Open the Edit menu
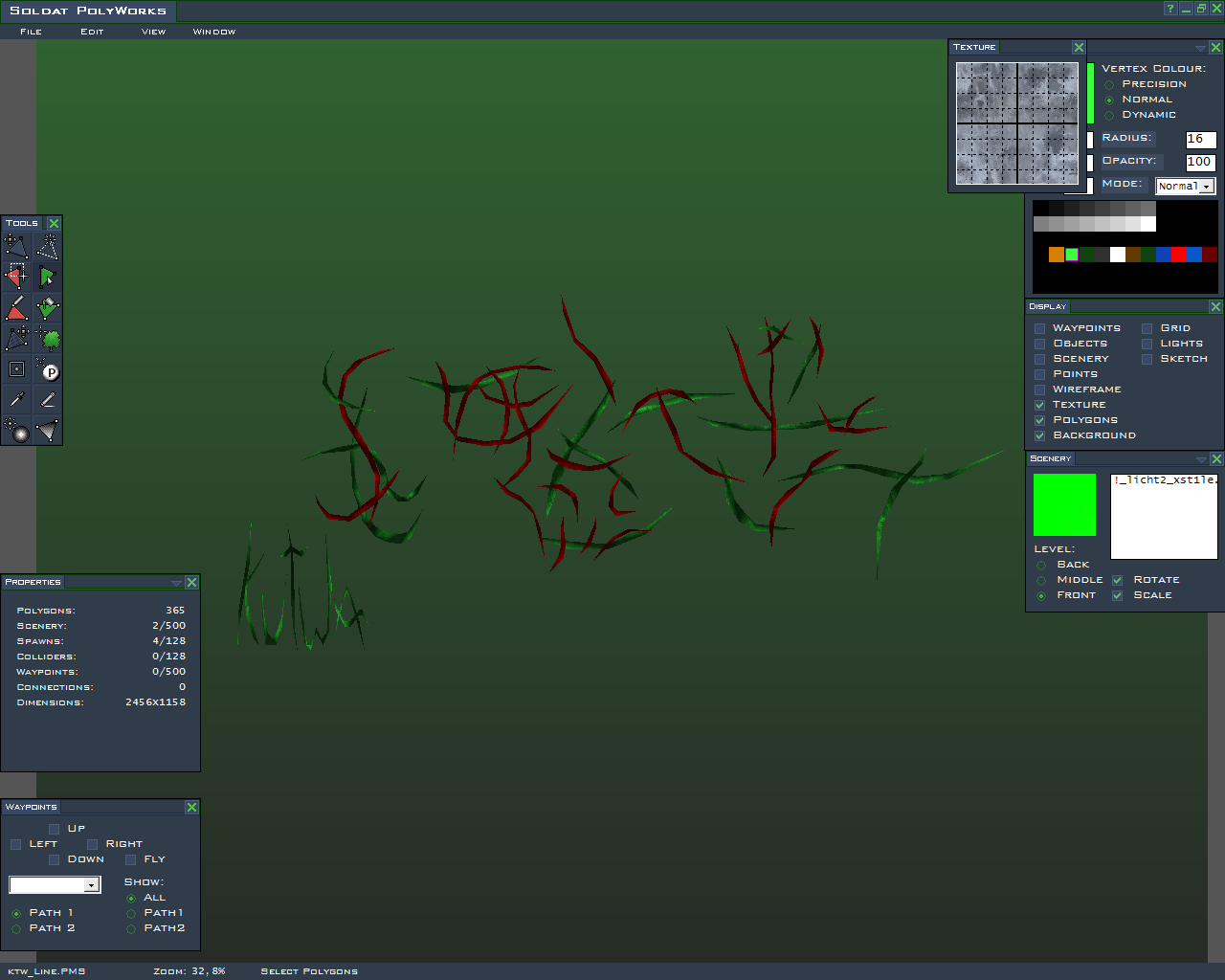Viewport: 1225px width, 980px height. (92, 32)
